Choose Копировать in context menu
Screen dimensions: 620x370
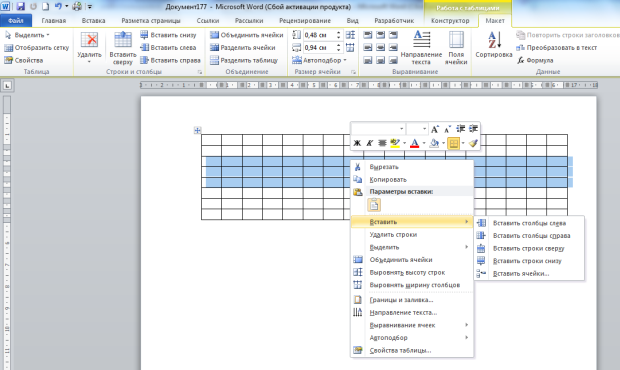click(x=412, y=179)
